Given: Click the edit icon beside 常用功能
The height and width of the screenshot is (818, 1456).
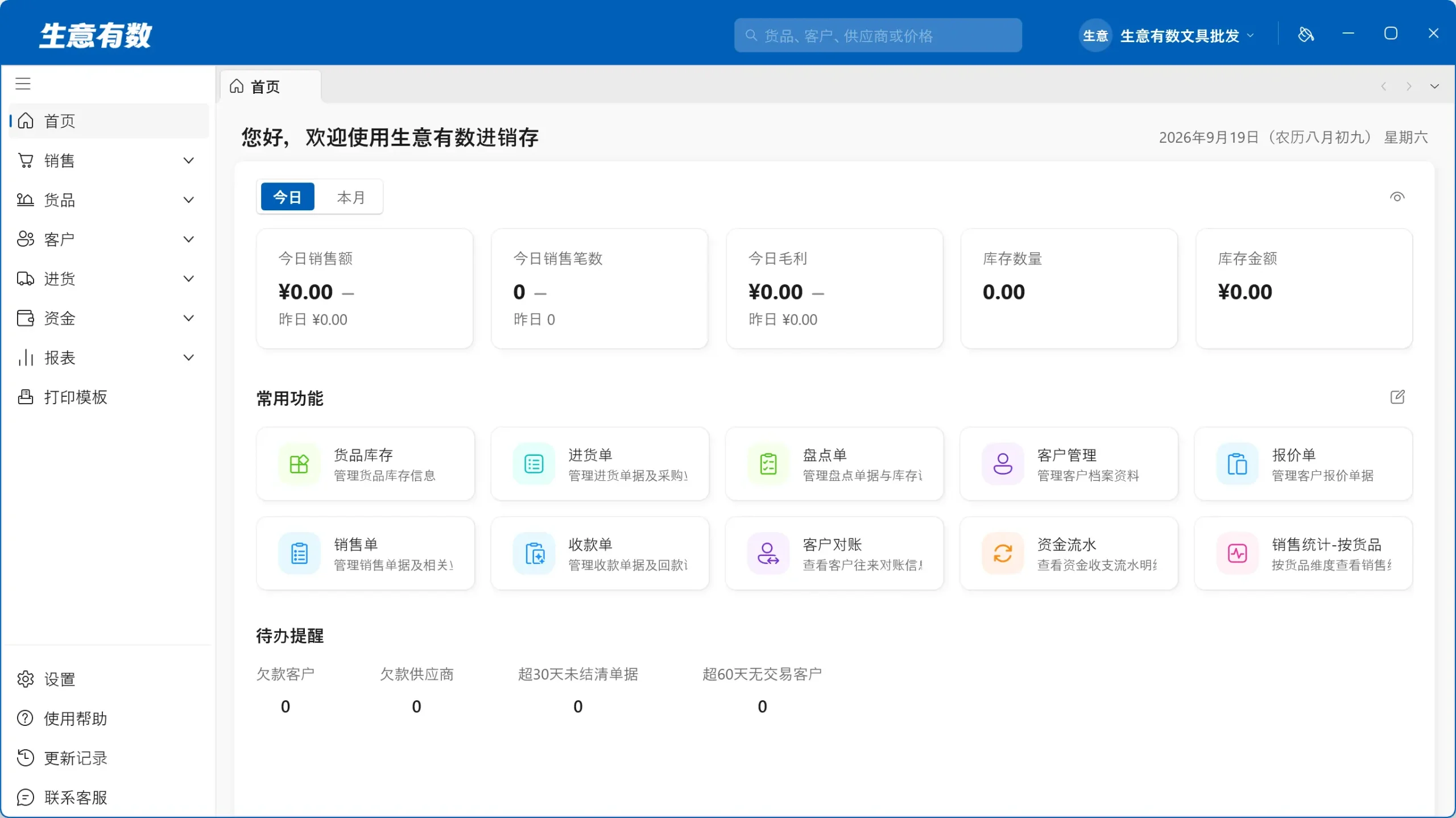Looking at the screenshot, I should pos(1397,397).
